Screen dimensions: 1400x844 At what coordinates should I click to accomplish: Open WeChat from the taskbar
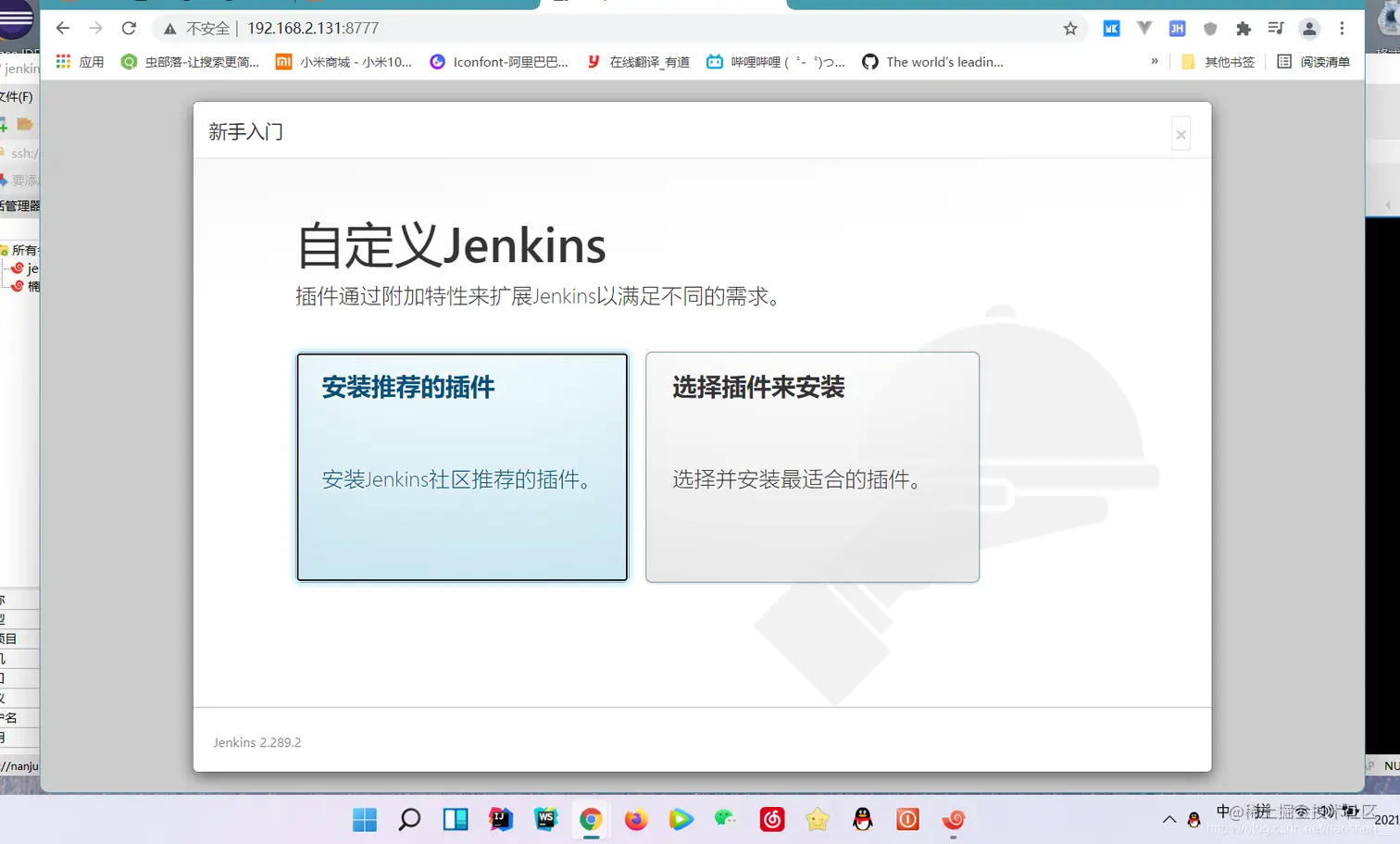pos(726,819)
